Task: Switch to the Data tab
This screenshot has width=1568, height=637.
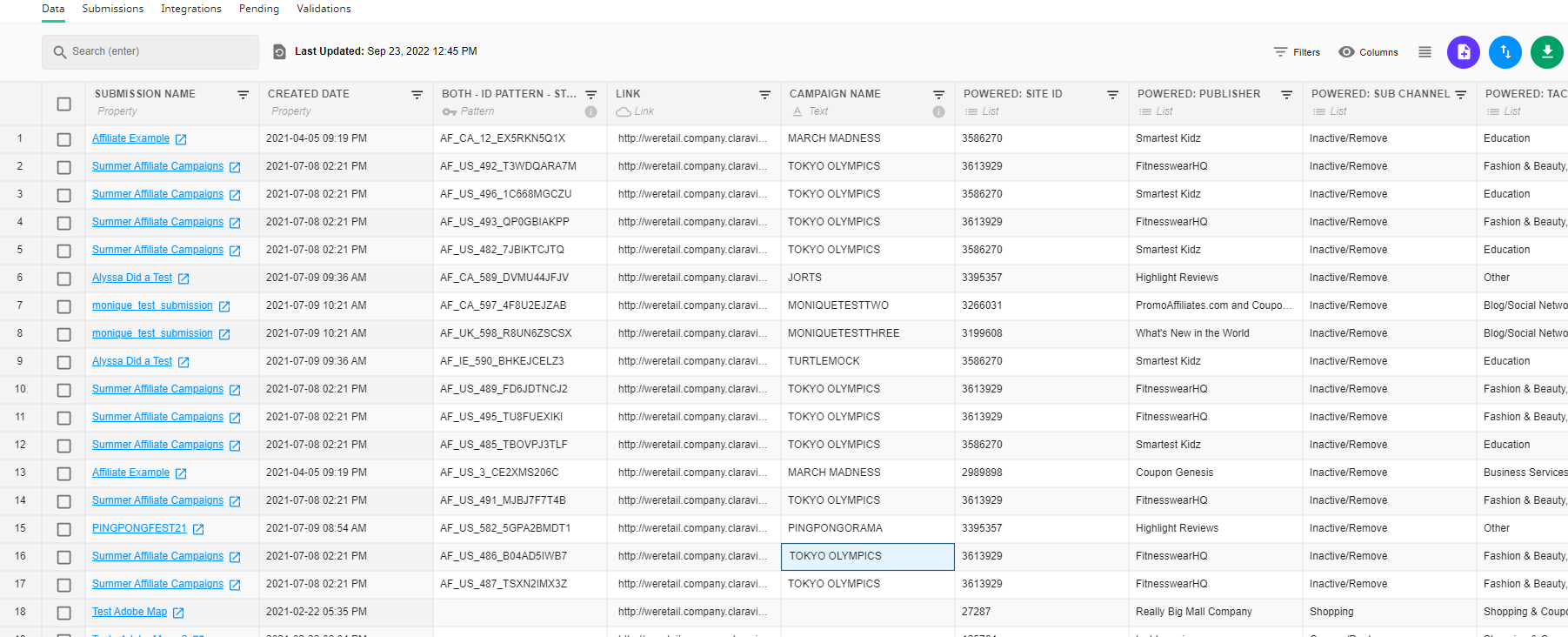Action: pos(53,9)
